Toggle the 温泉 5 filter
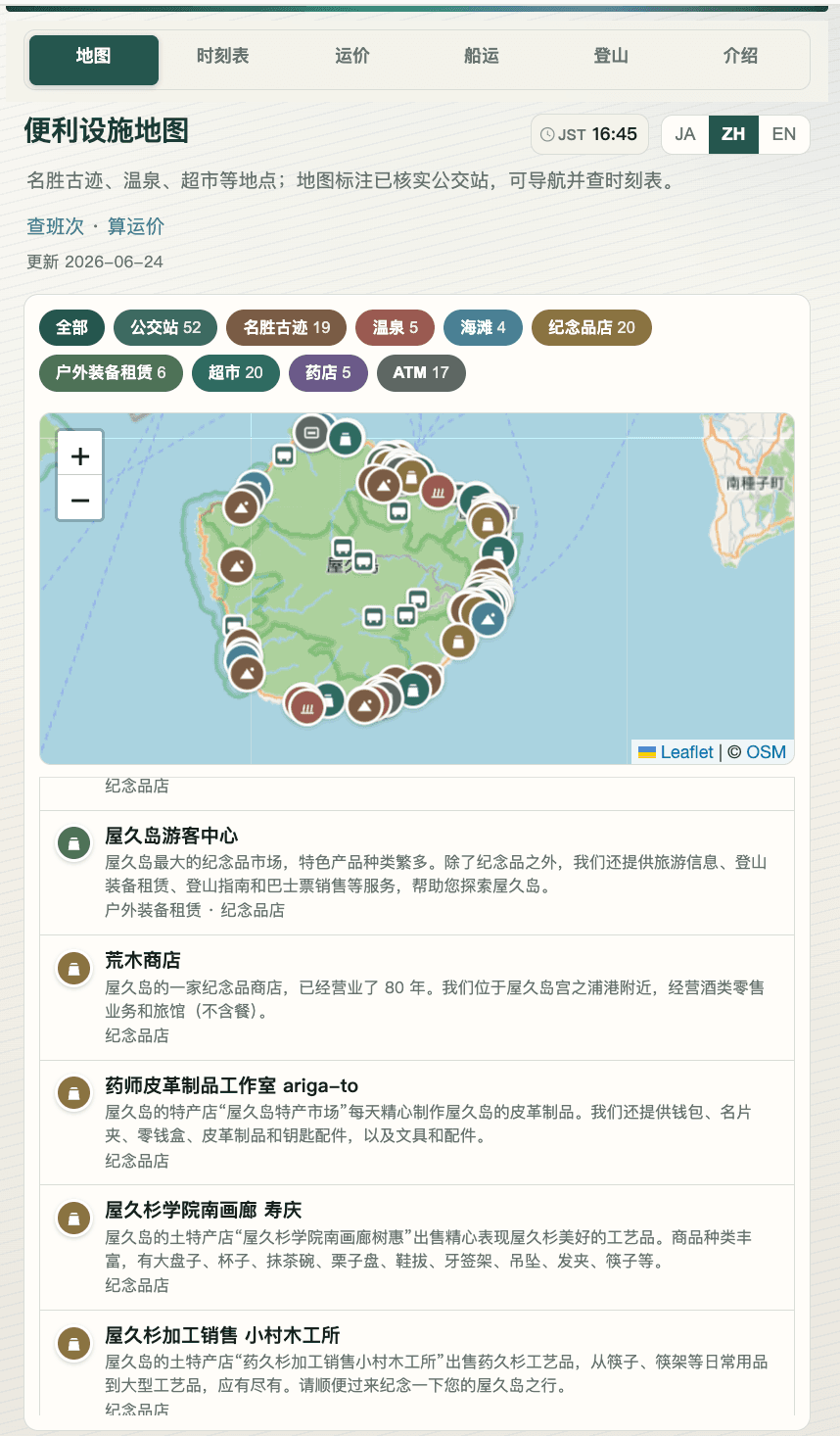 395,327
